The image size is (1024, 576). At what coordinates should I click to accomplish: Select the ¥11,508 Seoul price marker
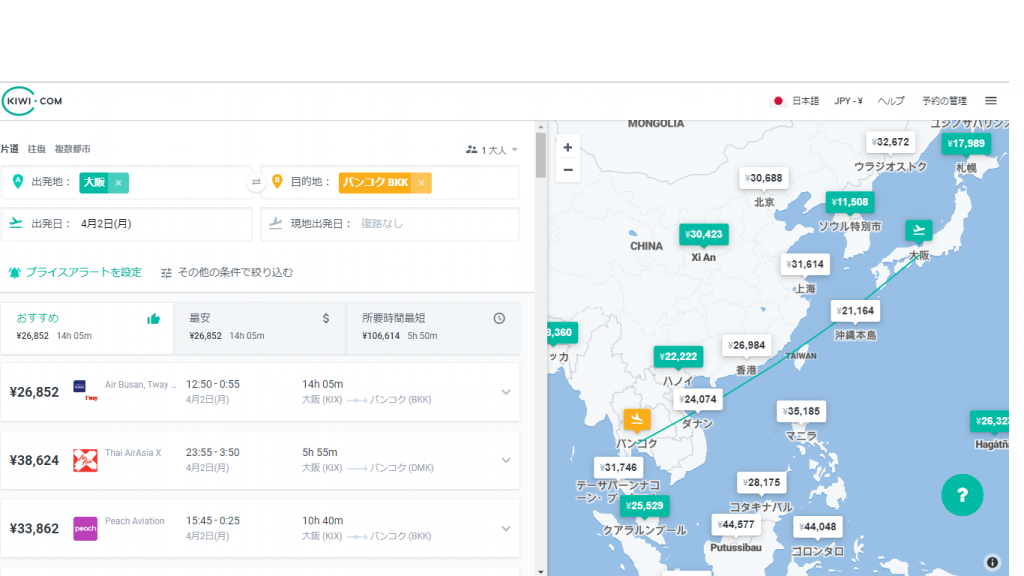click(x=850, y=202)
